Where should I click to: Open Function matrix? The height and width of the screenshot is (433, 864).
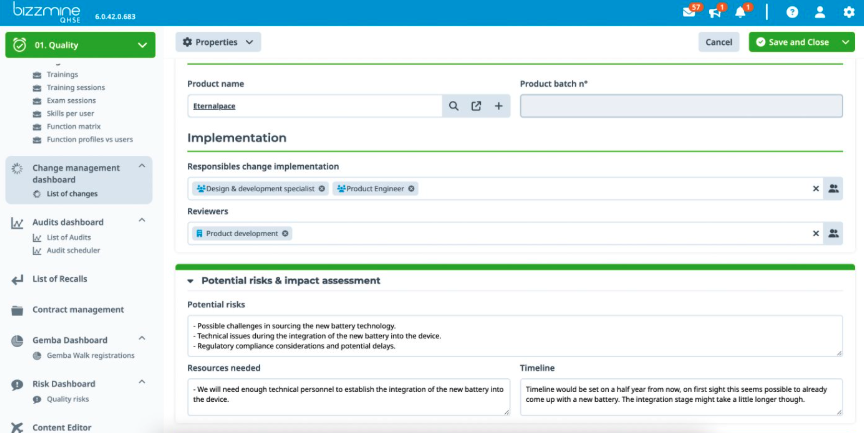click(73, 126)
